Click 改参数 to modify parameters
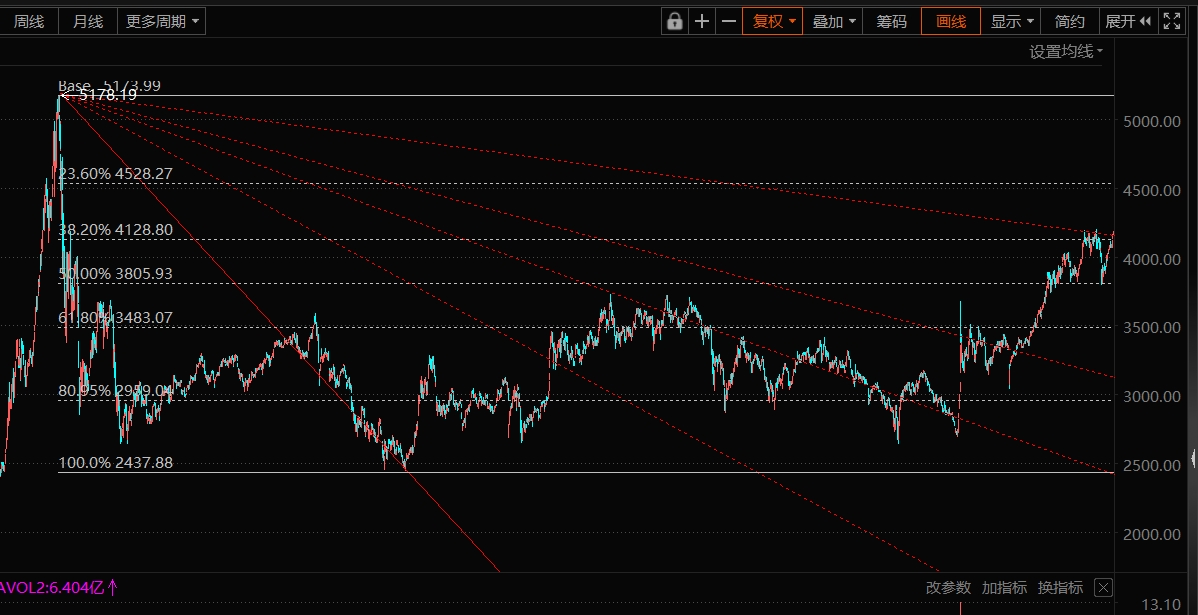The height and width of the screenshot is (615, 1198). (948, 587)
